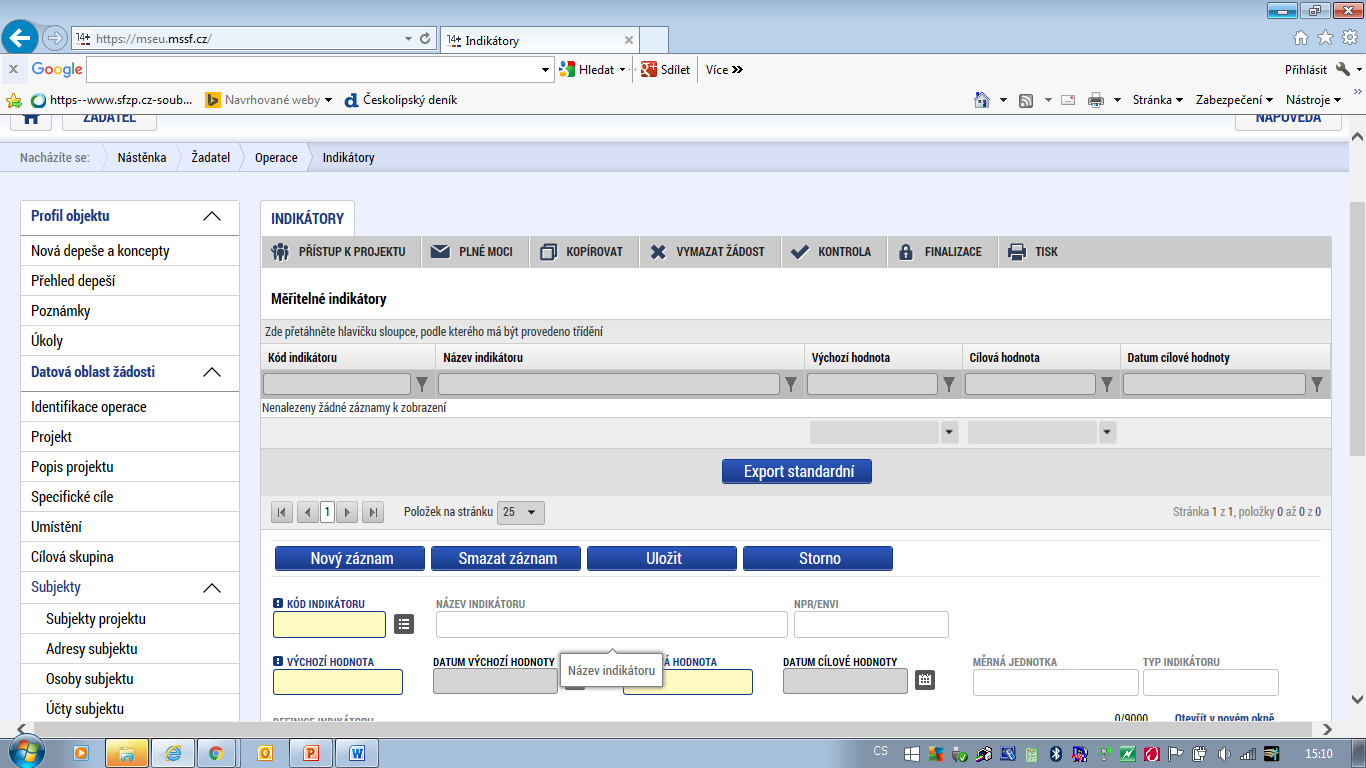Image resolution: width=1366 pixels, height=768 pixels.
Task: Click the Smazat záznam button
Action: coord(506,558)
